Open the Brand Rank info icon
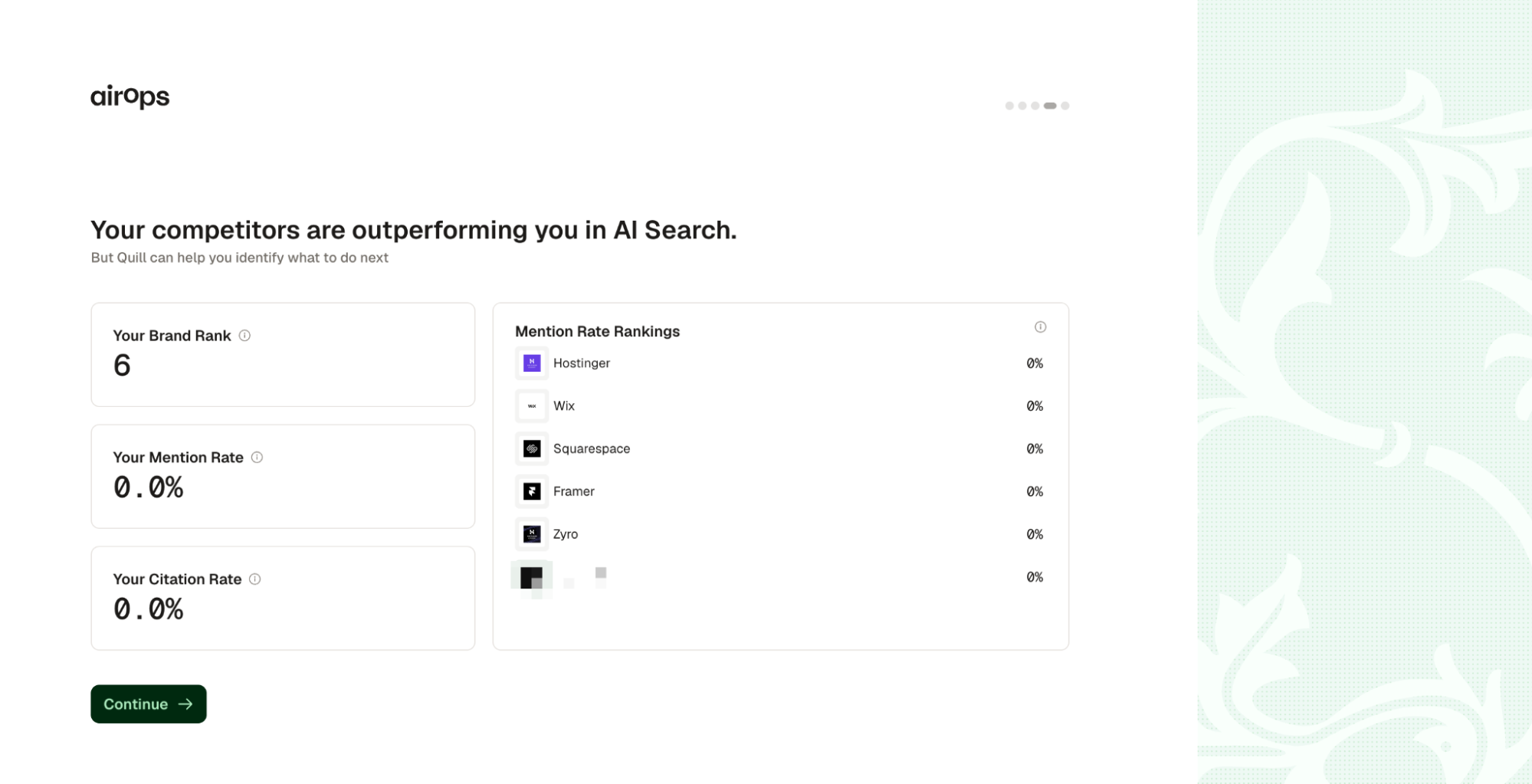1532x784 pixels. coord(244,336)
